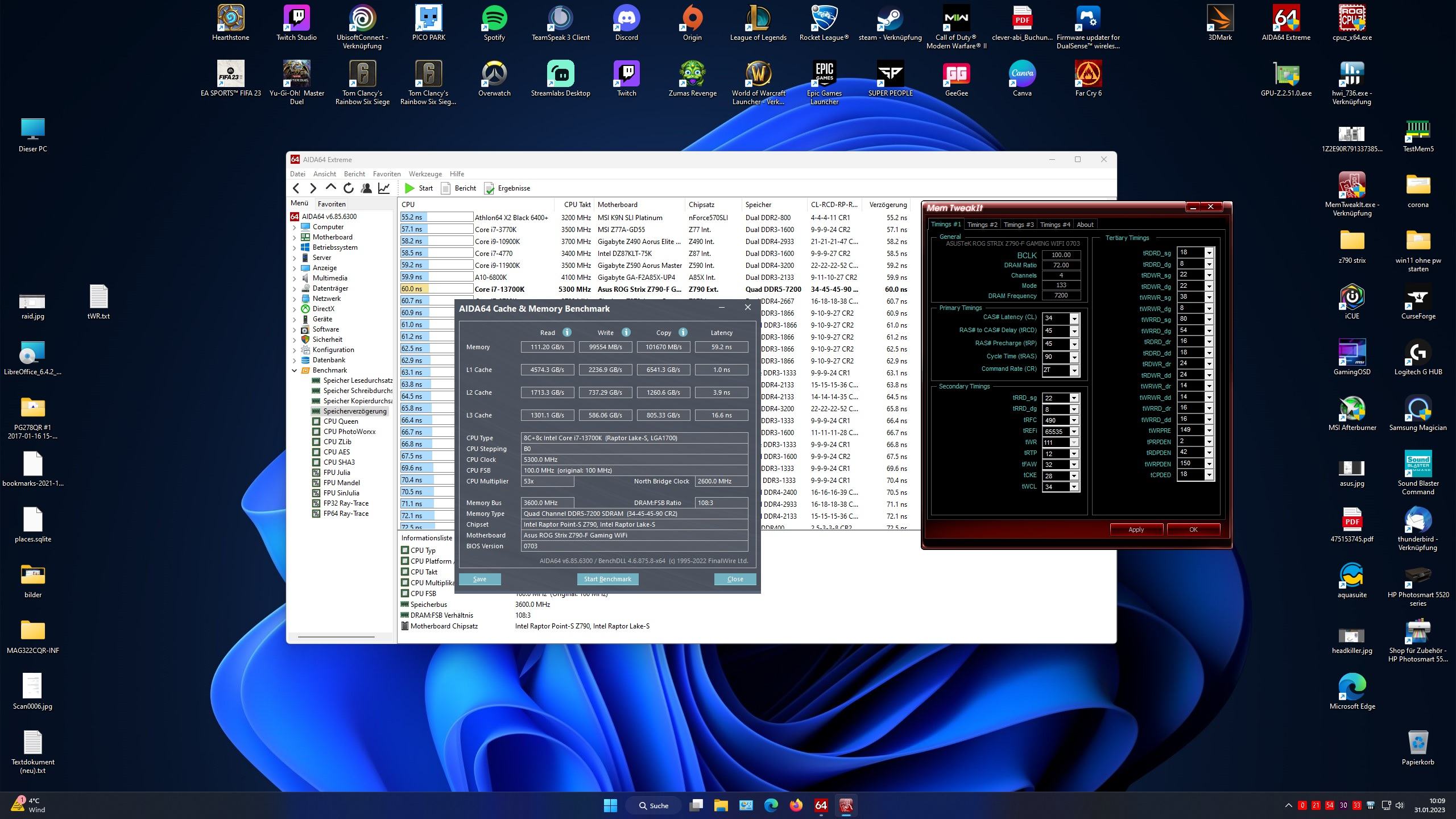Click the user silhouette icon in AIDA64 toolbar
1456x819 pixels.
pos(366,188)
